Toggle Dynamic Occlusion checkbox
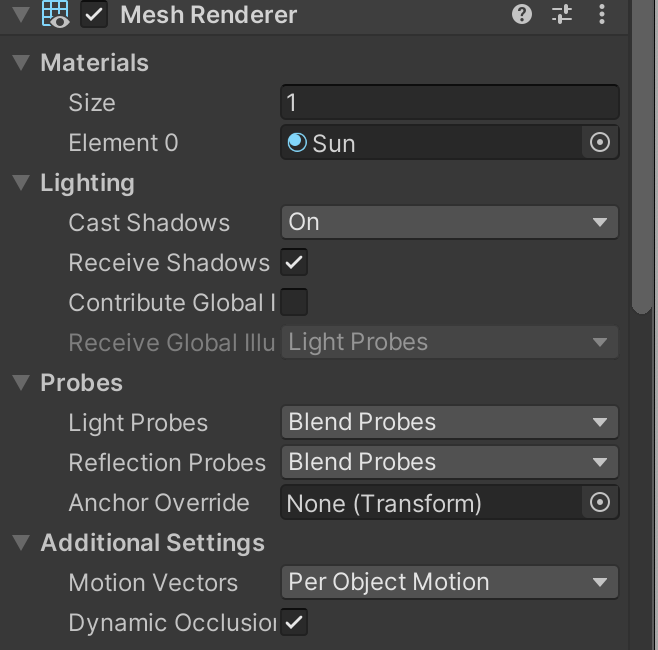The height and width of the screenshot is (650, 658). click(x=294, y=622)
